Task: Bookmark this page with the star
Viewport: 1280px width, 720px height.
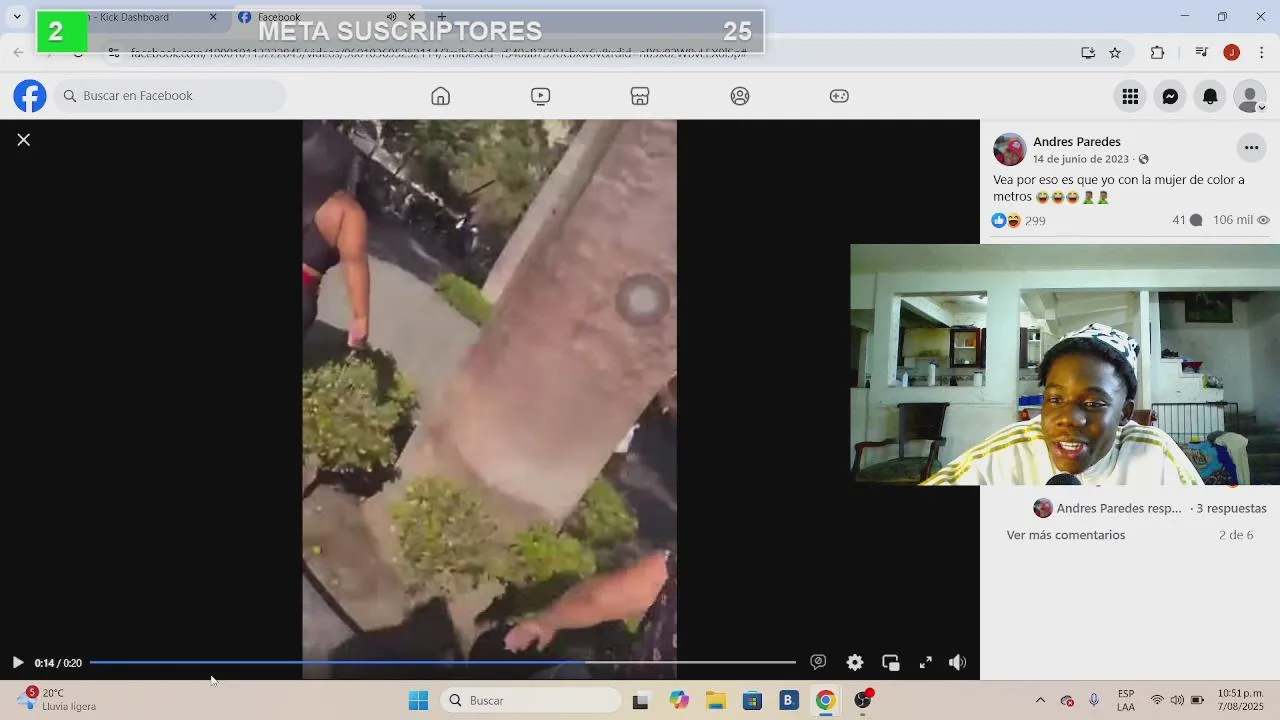Action: [1115, 53]
